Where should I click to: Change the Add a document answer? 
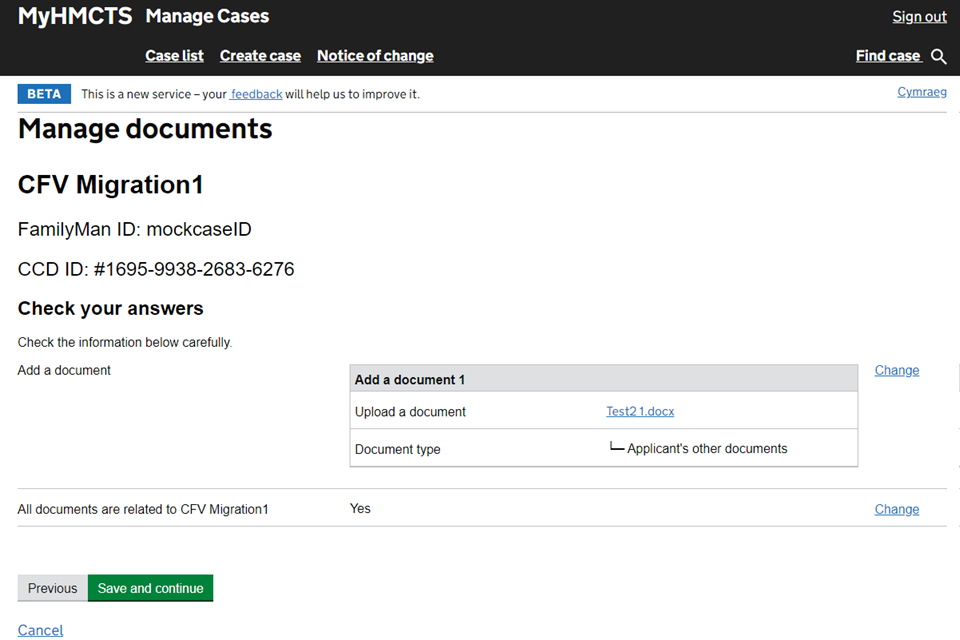click(896, 370)
